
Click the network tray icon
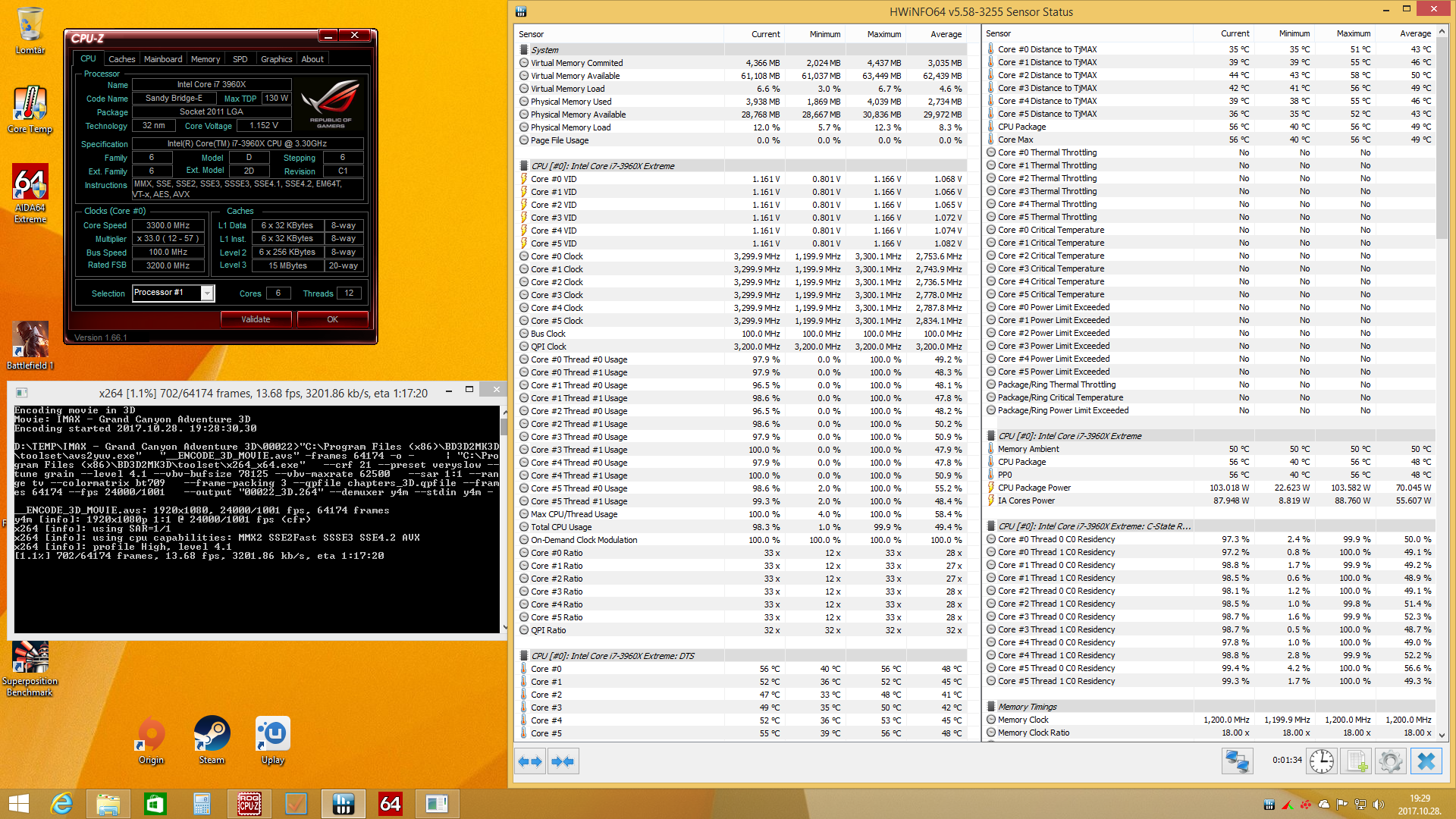(x=1360, y=805)
